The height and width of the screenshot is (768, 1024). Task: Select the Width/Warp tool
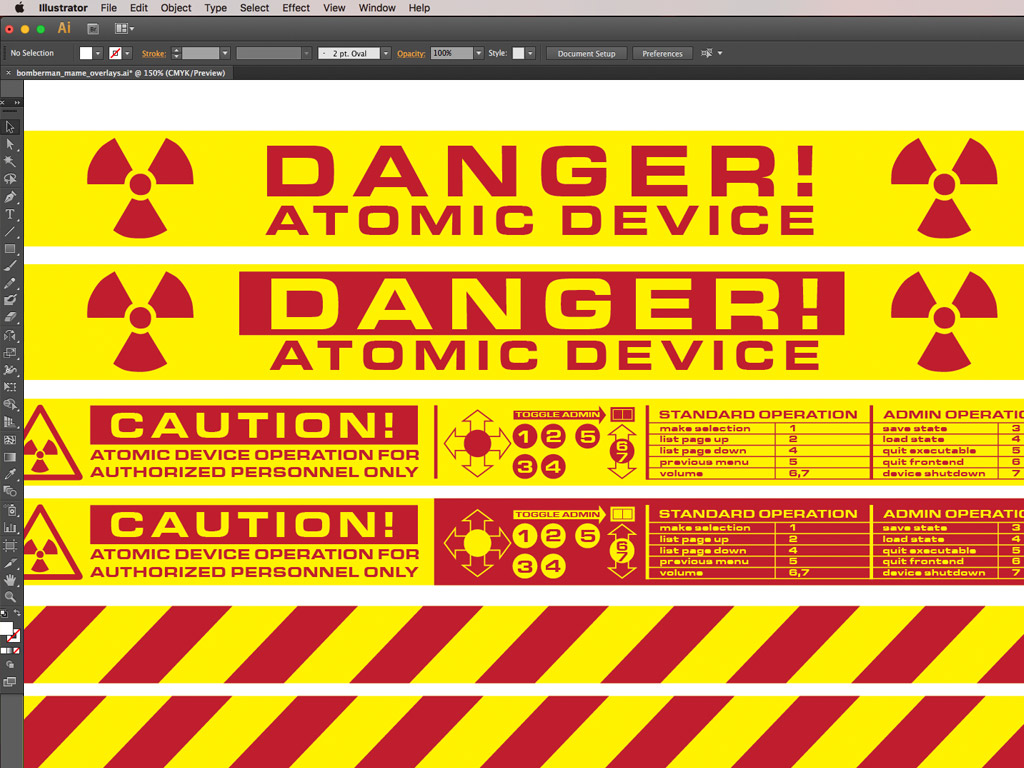click(x=10, y=370)
